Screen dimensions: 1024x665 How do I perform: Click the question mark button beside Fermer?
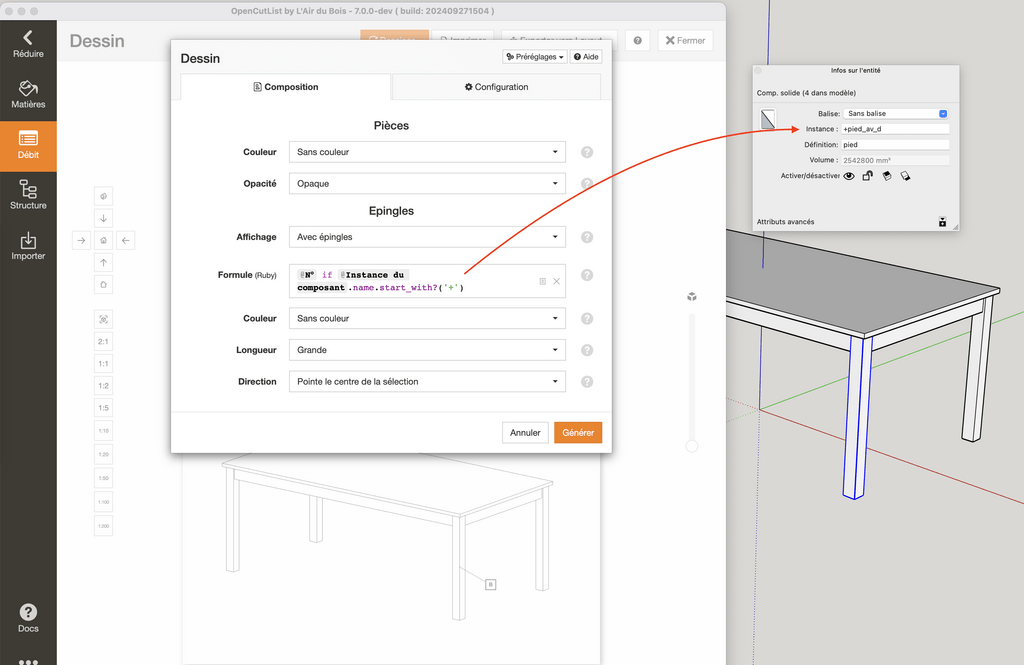(637, 41)
